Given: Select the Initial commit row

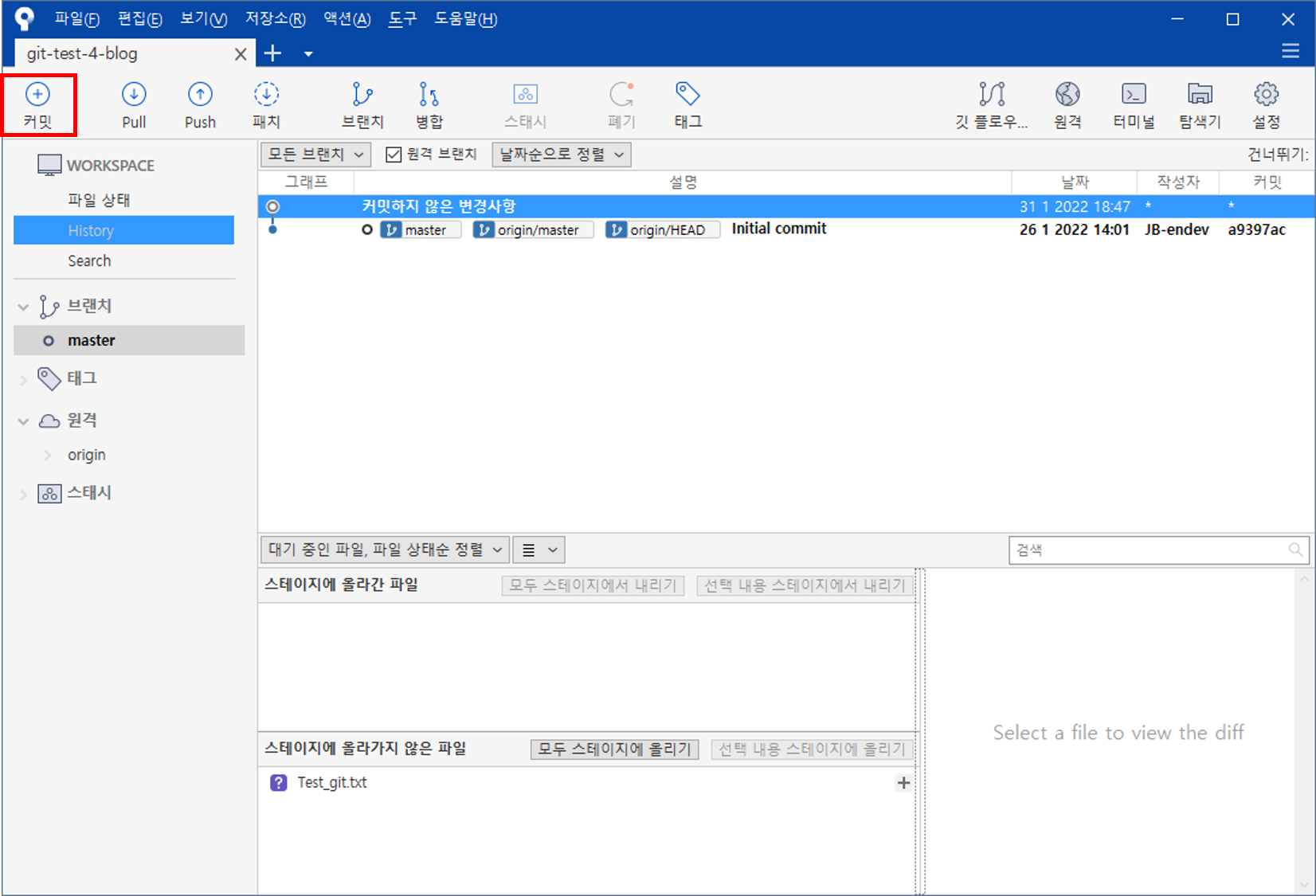Looking at the screenshot, I should [x=785, y=229].
